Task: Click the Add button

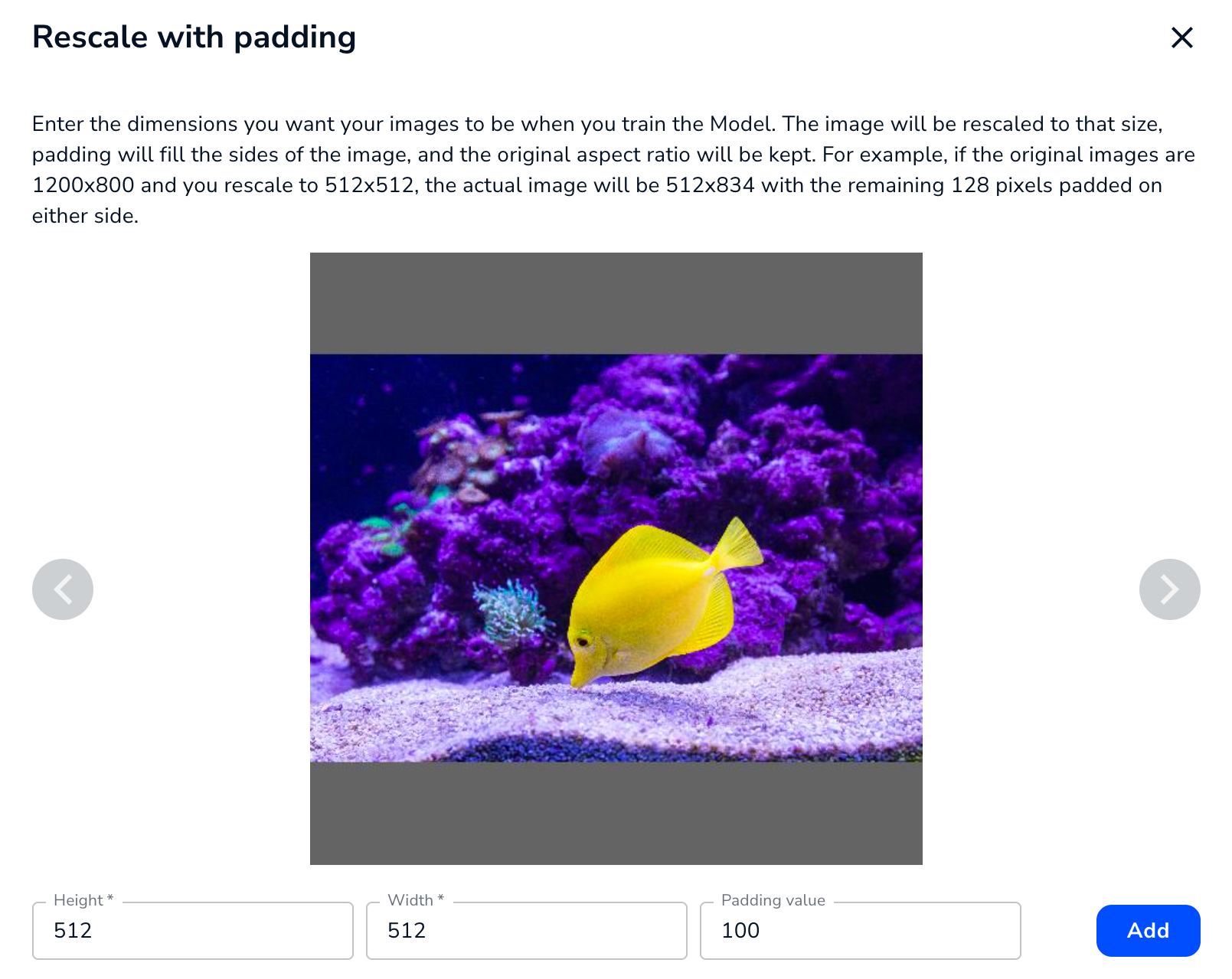Action: [x=1147, y=931]
